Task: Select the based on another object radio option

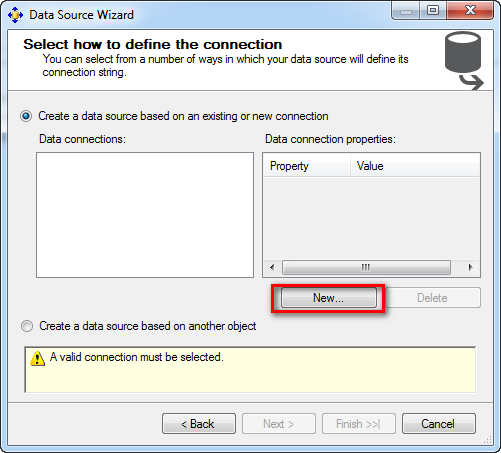Action: tap(27, 326)
